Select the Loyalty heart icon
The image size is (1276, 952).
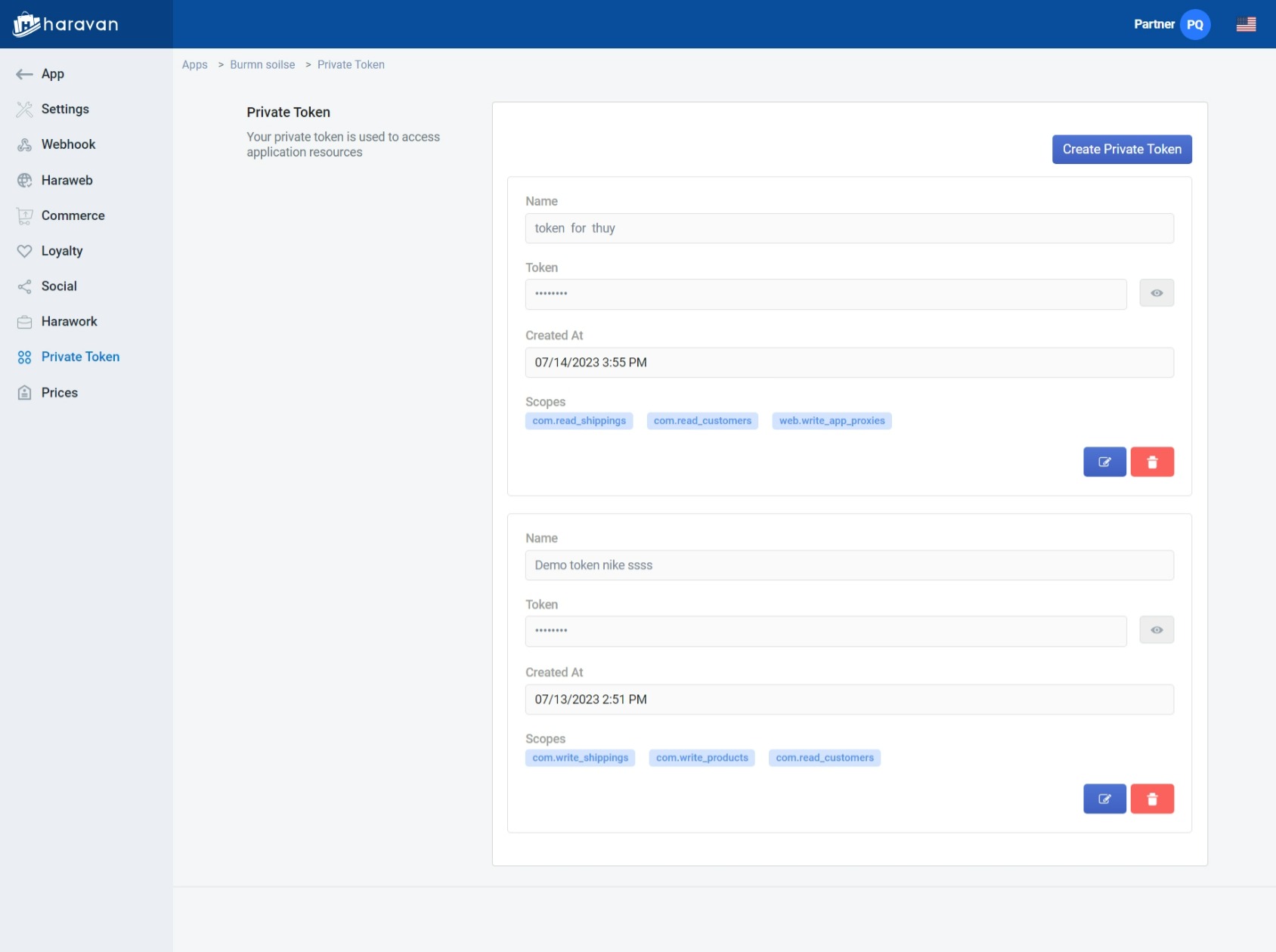[23, 251]
